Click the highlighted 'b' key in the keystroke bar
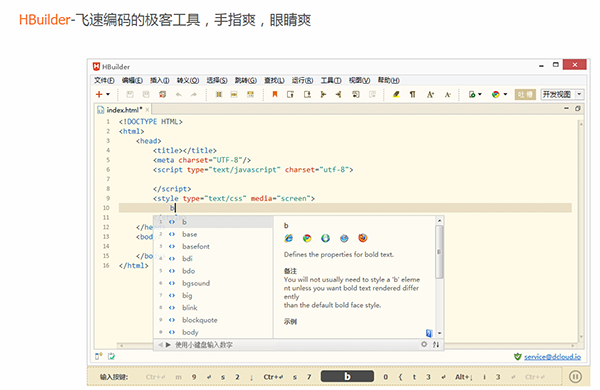 point(347,377)
